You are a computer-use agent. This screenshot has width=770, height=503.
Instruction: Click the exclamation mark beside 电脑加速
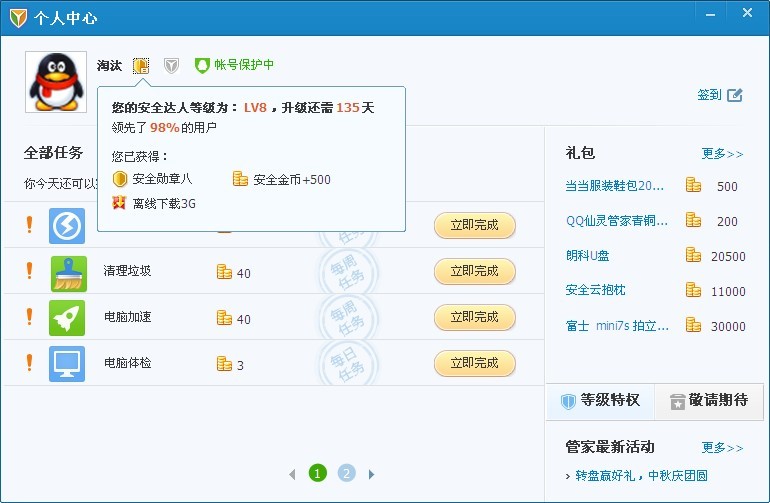29,317
